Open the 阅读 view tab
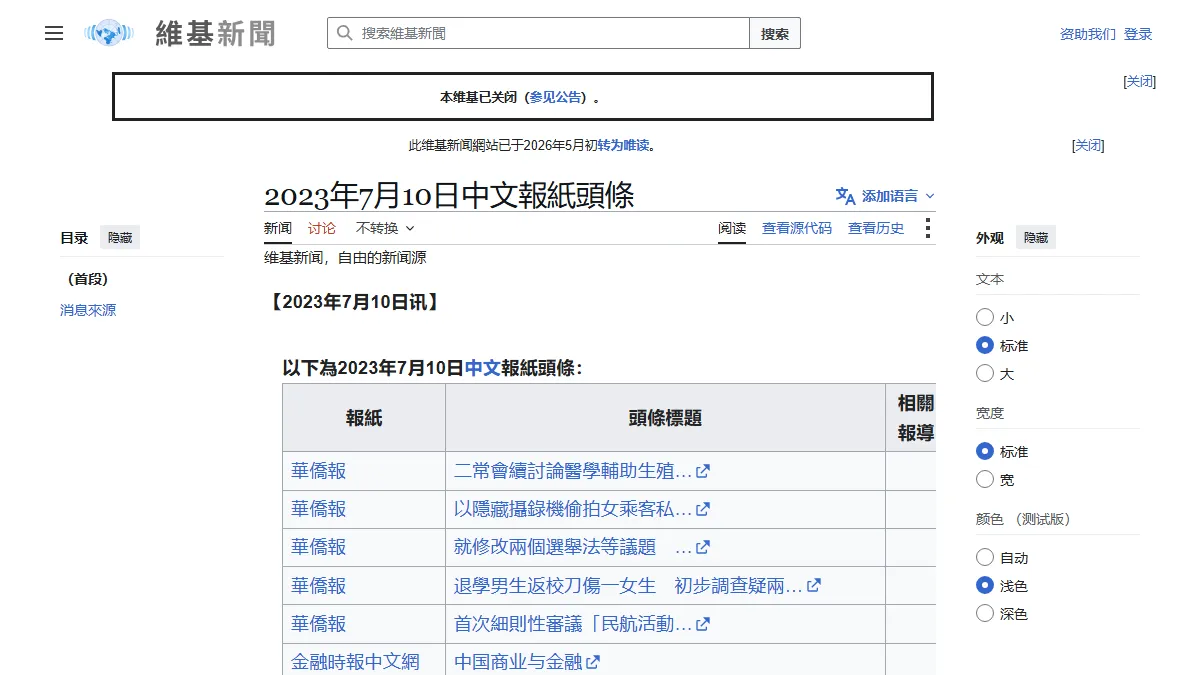The height and width of the screenshot is (675, 1200). pos(732,228)
